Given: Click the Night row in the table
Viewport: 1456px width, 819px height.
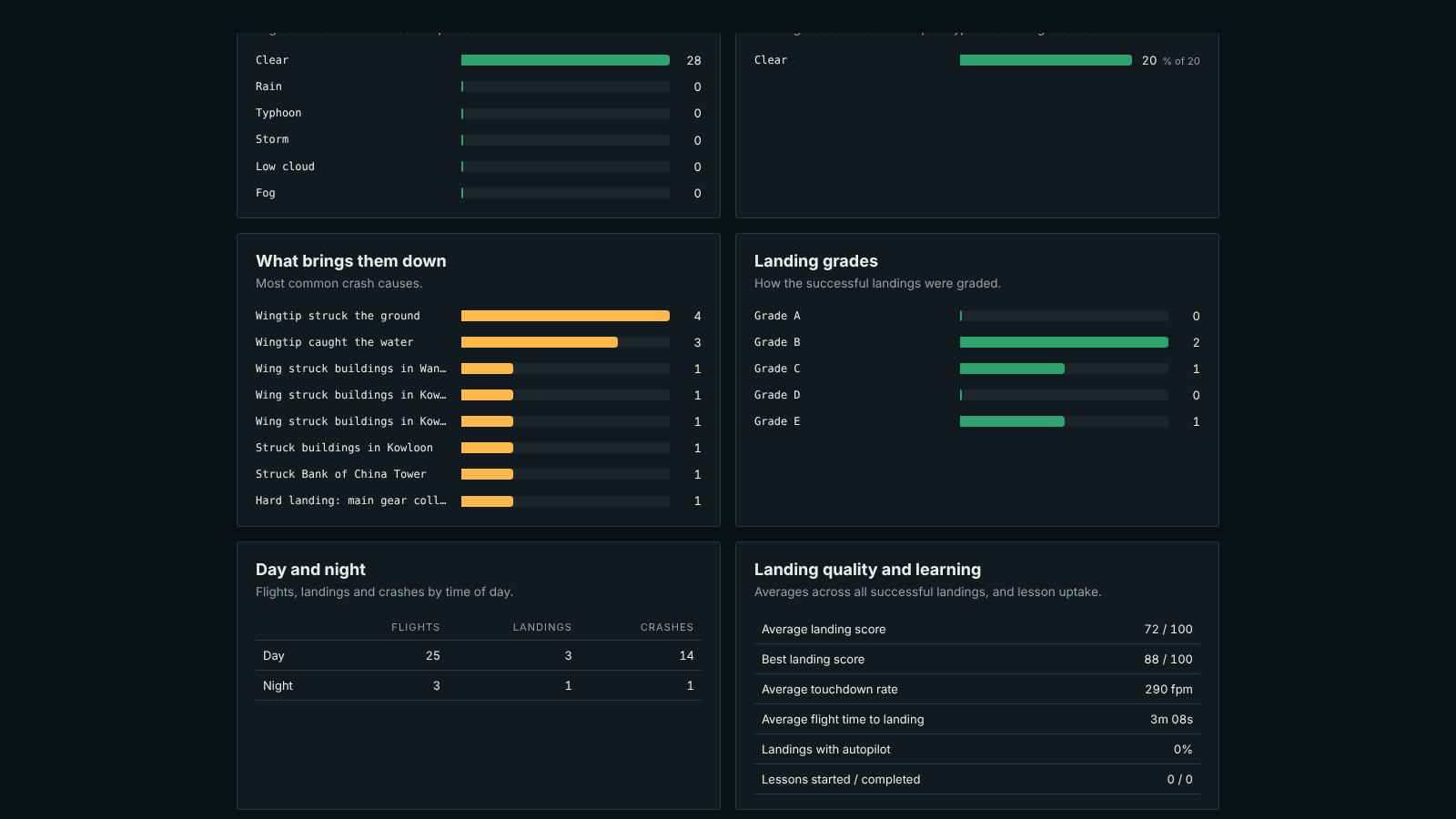Looking at the screenshot, I should (479, 685).
